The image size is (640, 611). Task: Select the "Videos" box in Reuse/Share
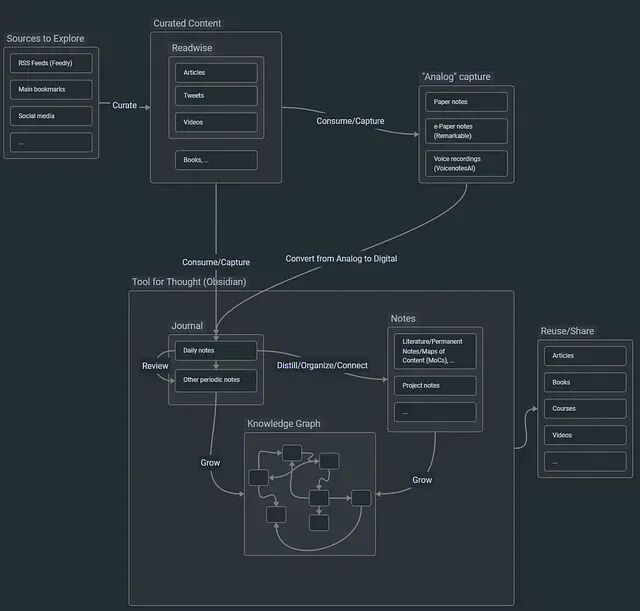[x=585, y=435]
